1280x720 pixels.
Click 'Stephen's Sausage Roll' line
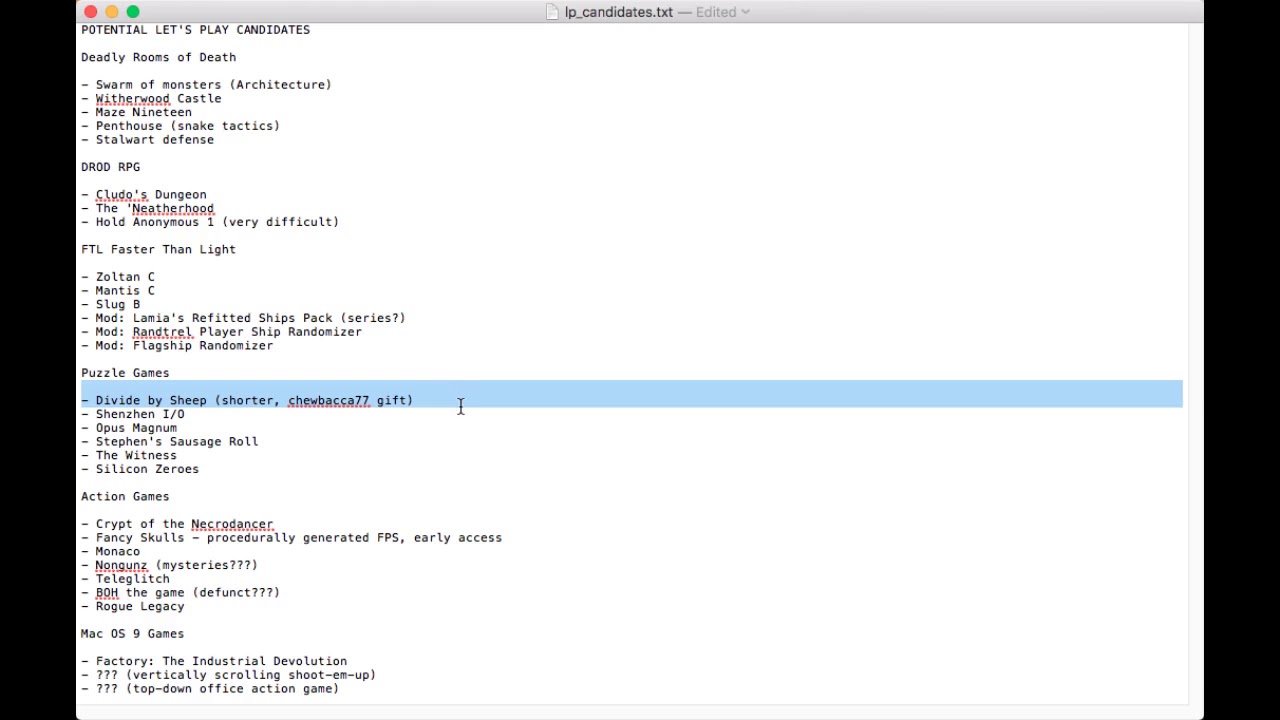[x=169, y=442]
